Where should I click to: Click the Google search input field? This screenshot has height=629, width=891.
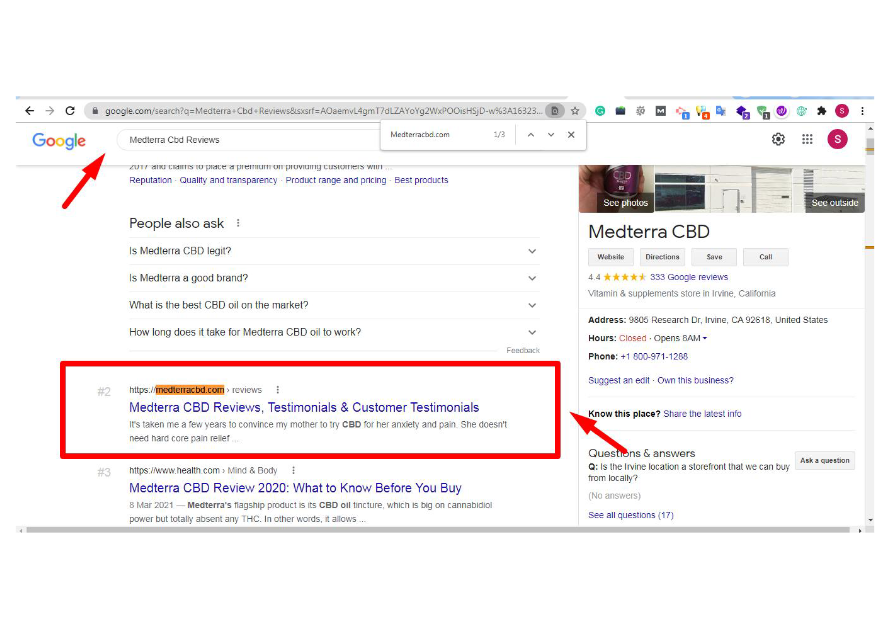250,140
